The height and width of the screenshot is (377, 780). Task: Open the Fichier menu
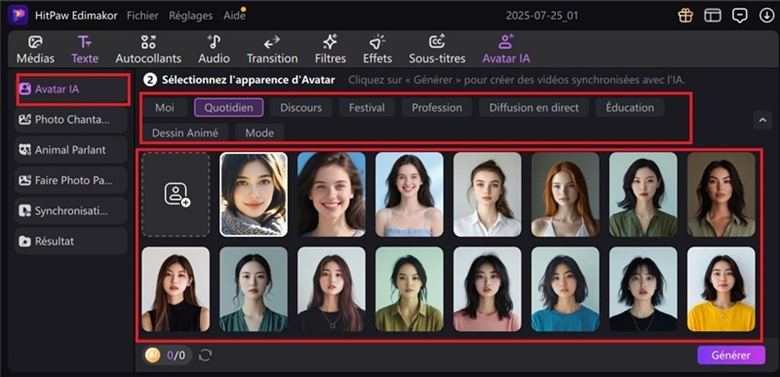pyautogui.click(x=143, y=15)
